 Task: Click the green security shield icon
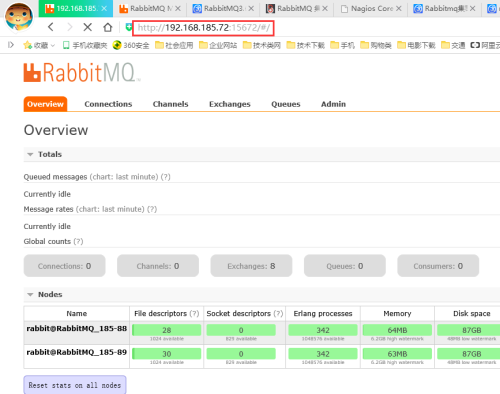pyautogui.click(x=128, y=27)
